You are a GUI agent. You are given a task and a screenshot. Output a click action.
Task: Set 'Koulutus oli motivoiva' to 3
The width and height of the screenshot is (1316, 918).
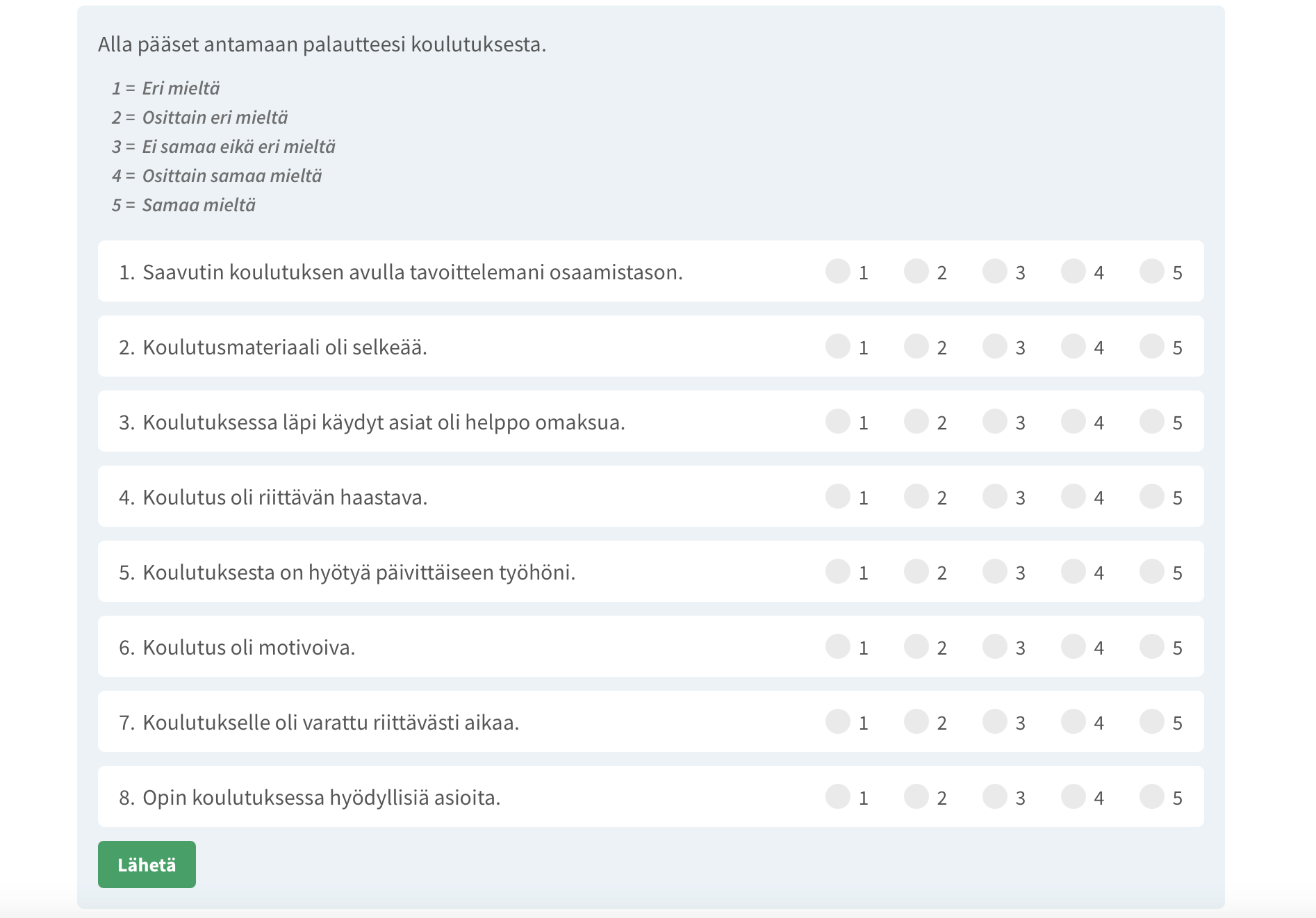[x=995, y=646]
